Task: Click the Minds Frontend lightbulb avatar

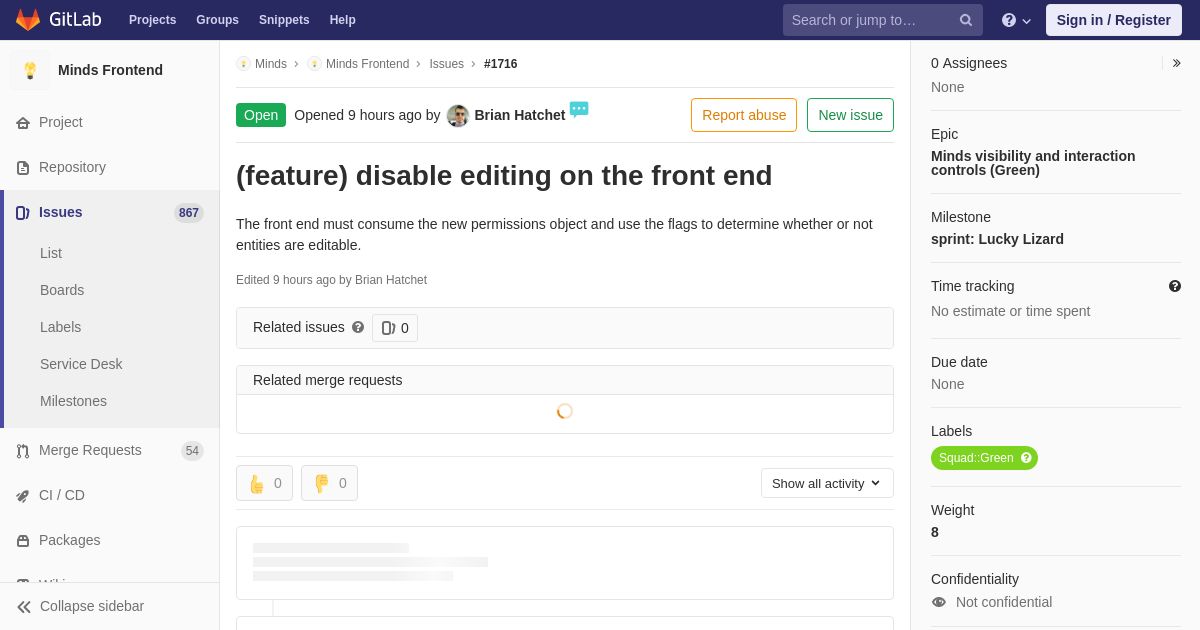Action: point(30,70)
